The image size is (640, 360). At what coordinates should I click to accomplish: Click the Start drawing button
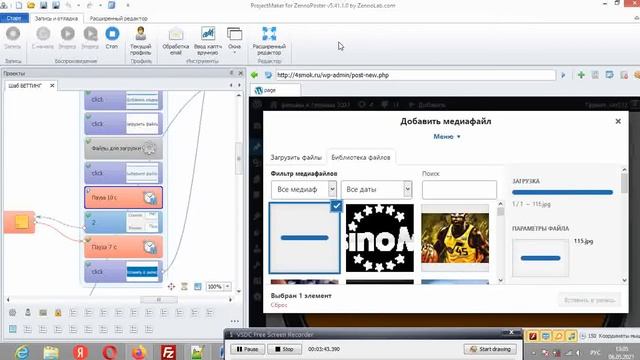[490, 349]
